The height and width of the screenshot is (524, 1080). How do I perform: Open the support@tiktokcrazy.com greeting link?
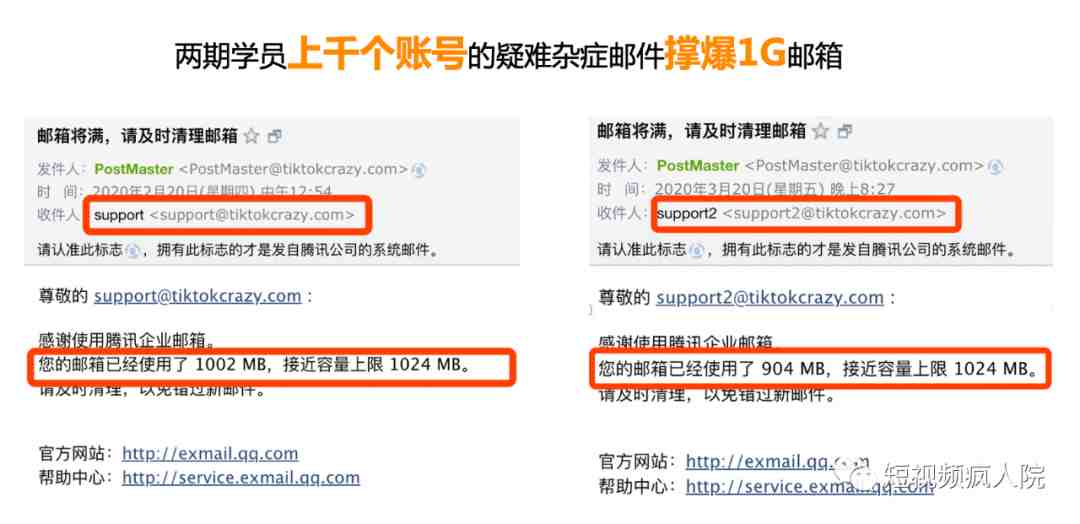[198, 296]
